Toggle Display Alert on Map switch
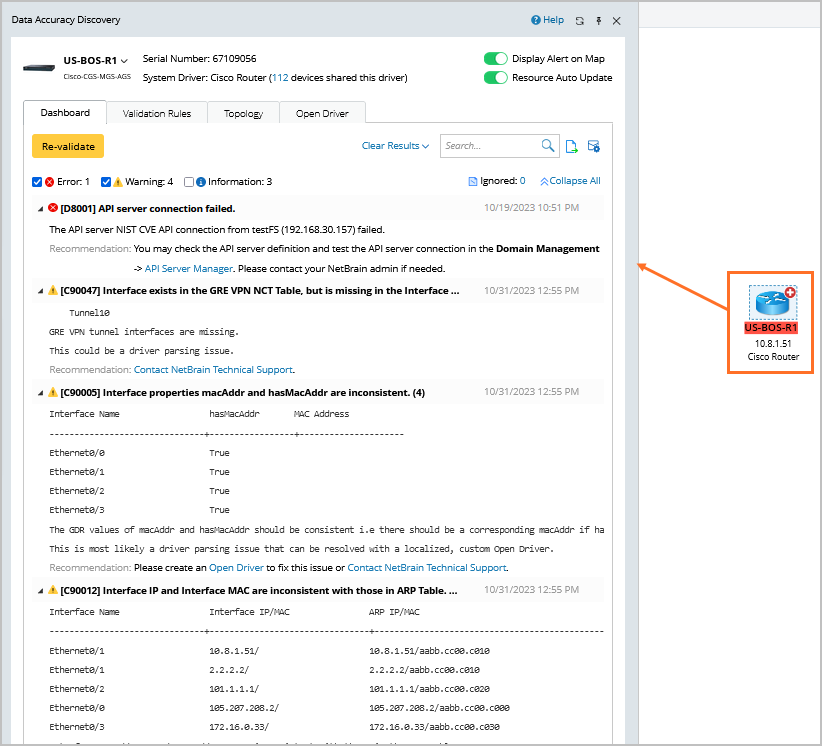This screenshot has height=746, width=822. click(495, 59)
